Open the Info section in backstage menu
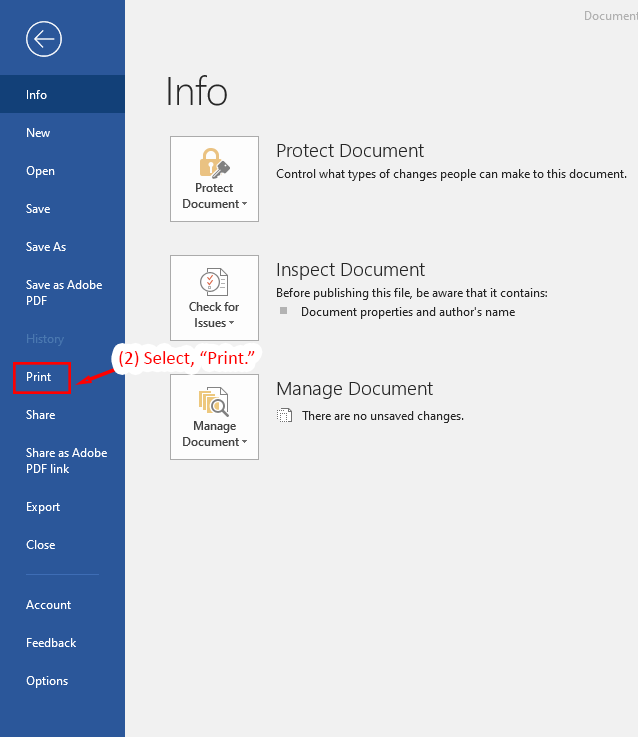This screenshot has height=737, width=638. pos(63,94)
